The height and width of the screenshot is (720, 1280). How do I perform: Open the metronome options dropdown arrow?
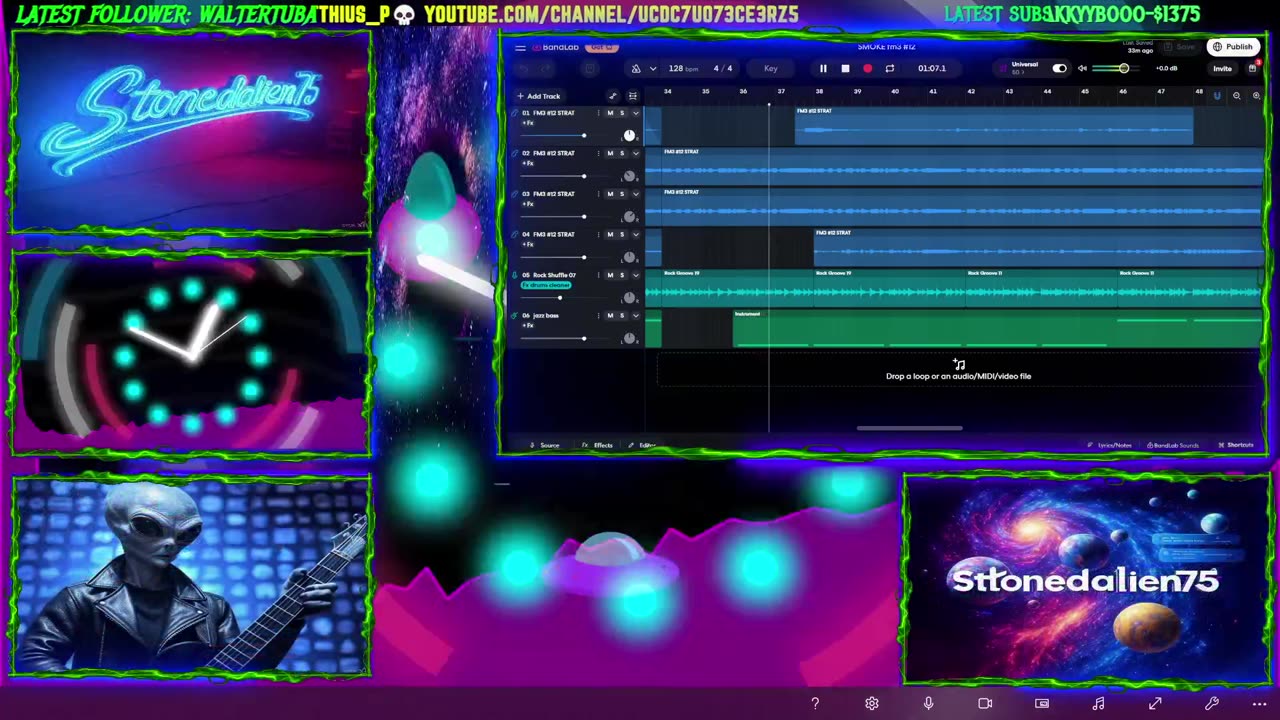[x=653, y=68]
